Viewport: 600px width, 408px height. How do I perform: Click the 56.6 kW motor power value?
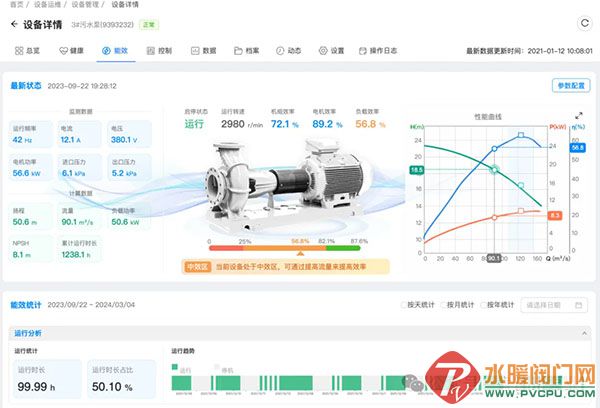tap(26, 173)
